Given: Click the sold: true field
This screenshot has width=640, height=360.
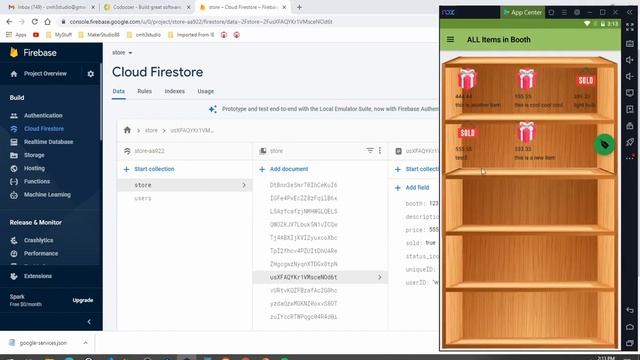Looking at the screenshot, I should click(420, 243).
